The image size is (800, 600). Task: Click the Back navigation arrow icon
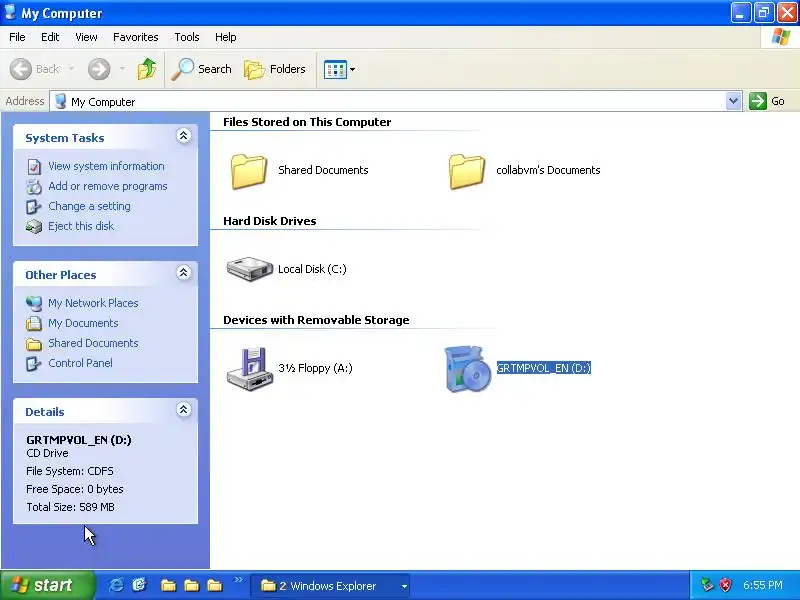coord(20,69)
